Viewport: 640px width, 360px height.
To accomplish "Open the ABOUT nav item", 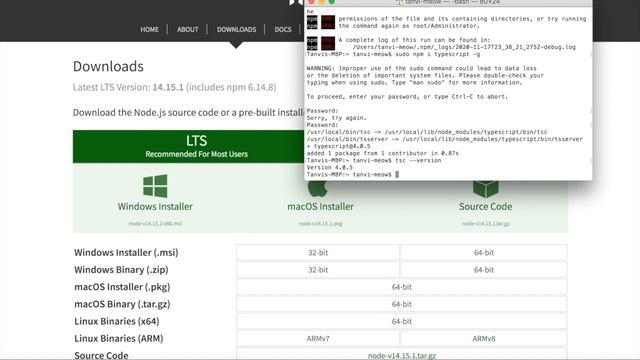I will [x=187, y=29].
